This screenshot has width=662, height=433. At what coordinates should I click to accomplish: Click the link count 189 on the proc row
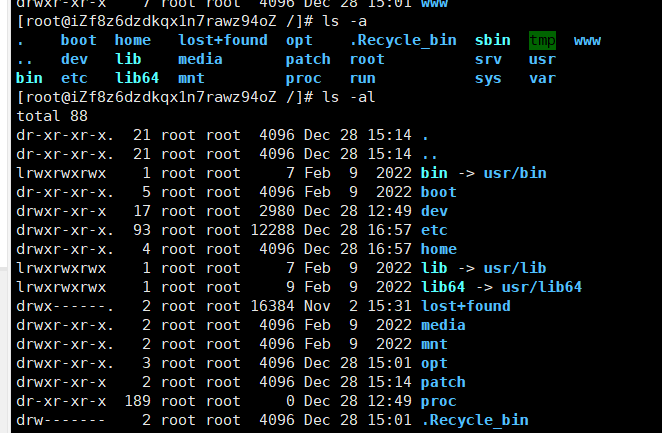137,401
